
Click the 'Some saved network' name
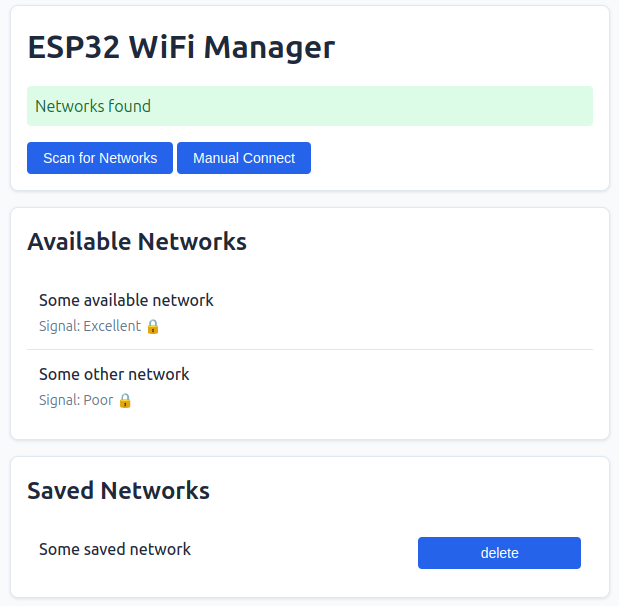(x=115, y=549)
